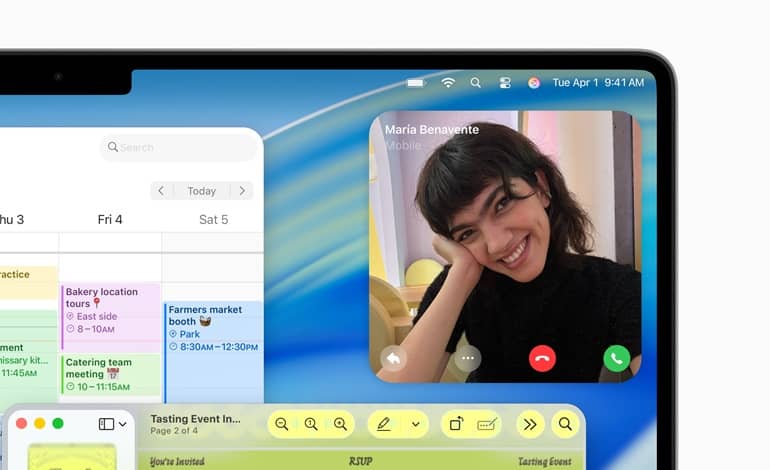This screenshot has width=770, height=470.
Task: Select the Fri 4 day header
Action: [x=110, y=220]
